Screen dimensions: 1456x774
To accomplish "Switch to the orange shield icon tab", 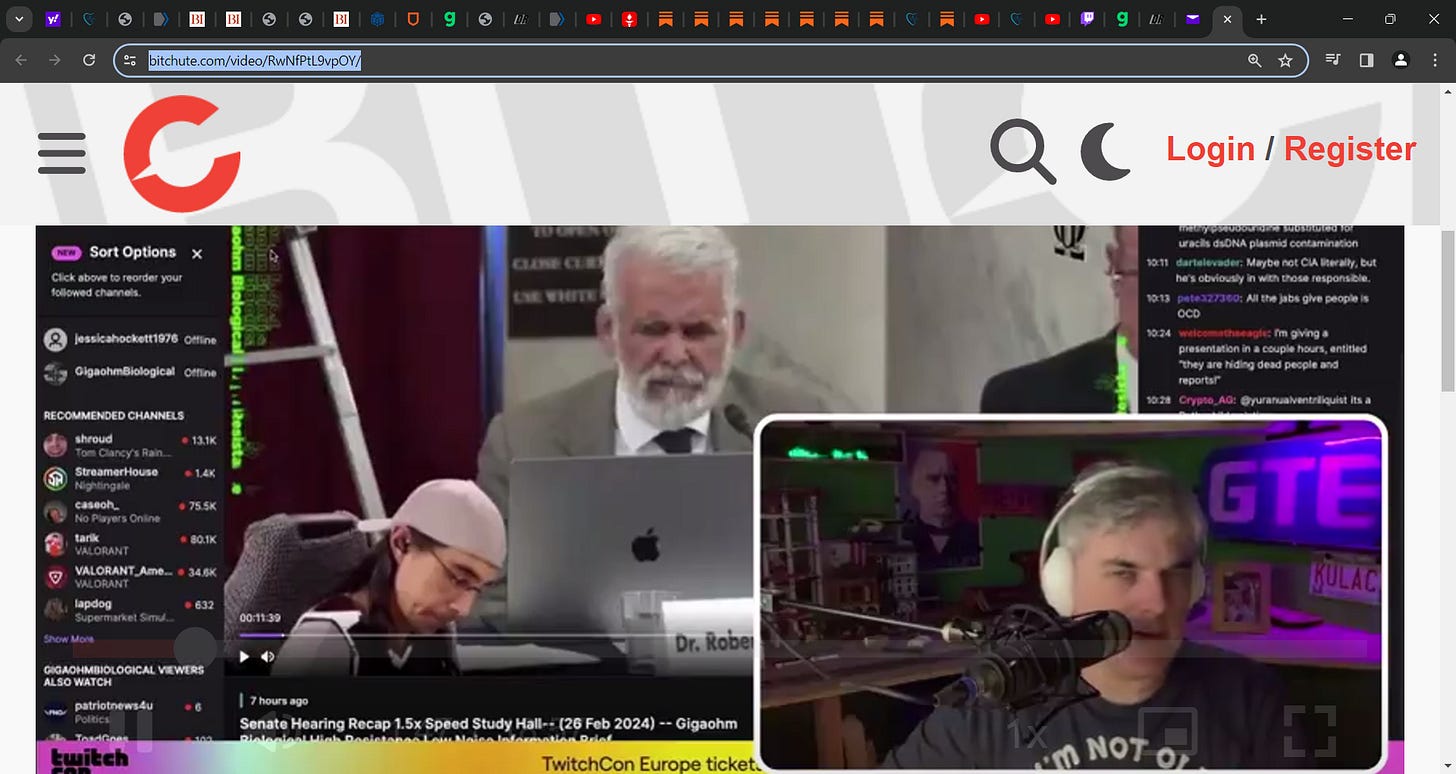I will click(x=413, y=19).
